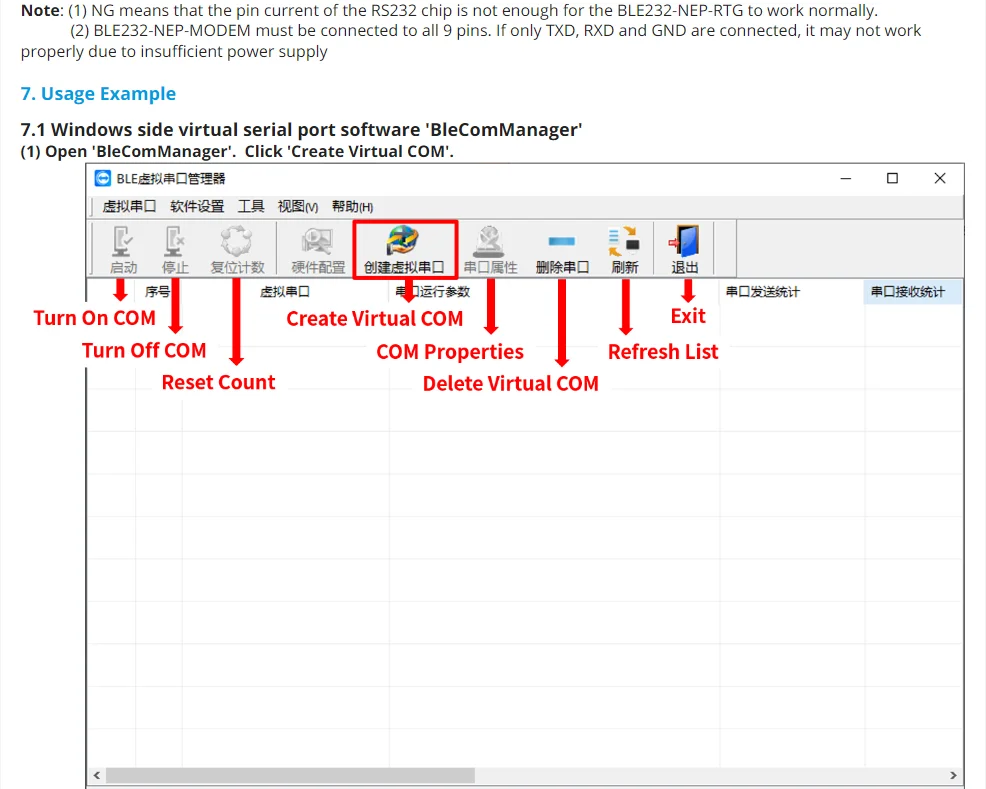Click the scrollbar left arrow
This screenshot has width=986, height=789.
coord(97,775)
